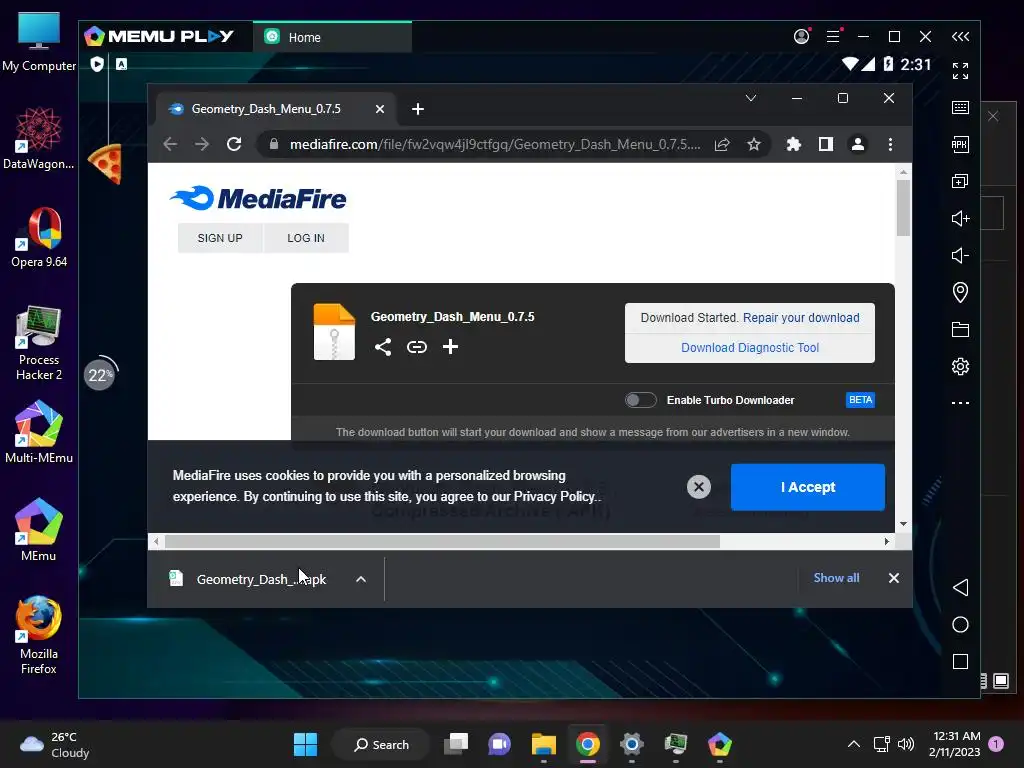This screenshot has width=1024, height=768.
Task: Close the downloads bar
Action: point(893,578)
